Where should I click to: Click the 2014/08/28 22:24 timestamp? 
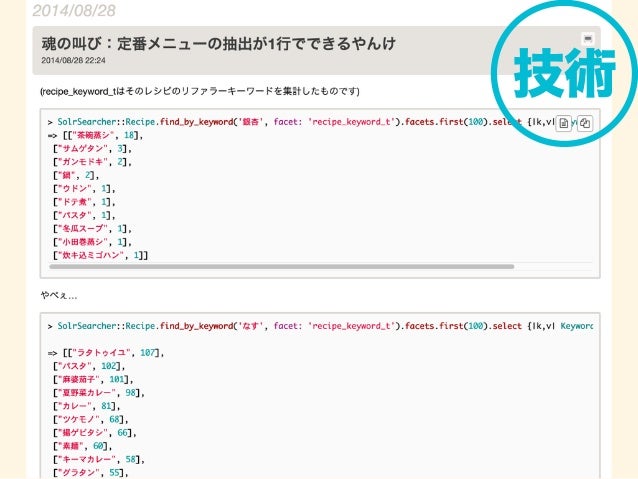coord(73,60)
